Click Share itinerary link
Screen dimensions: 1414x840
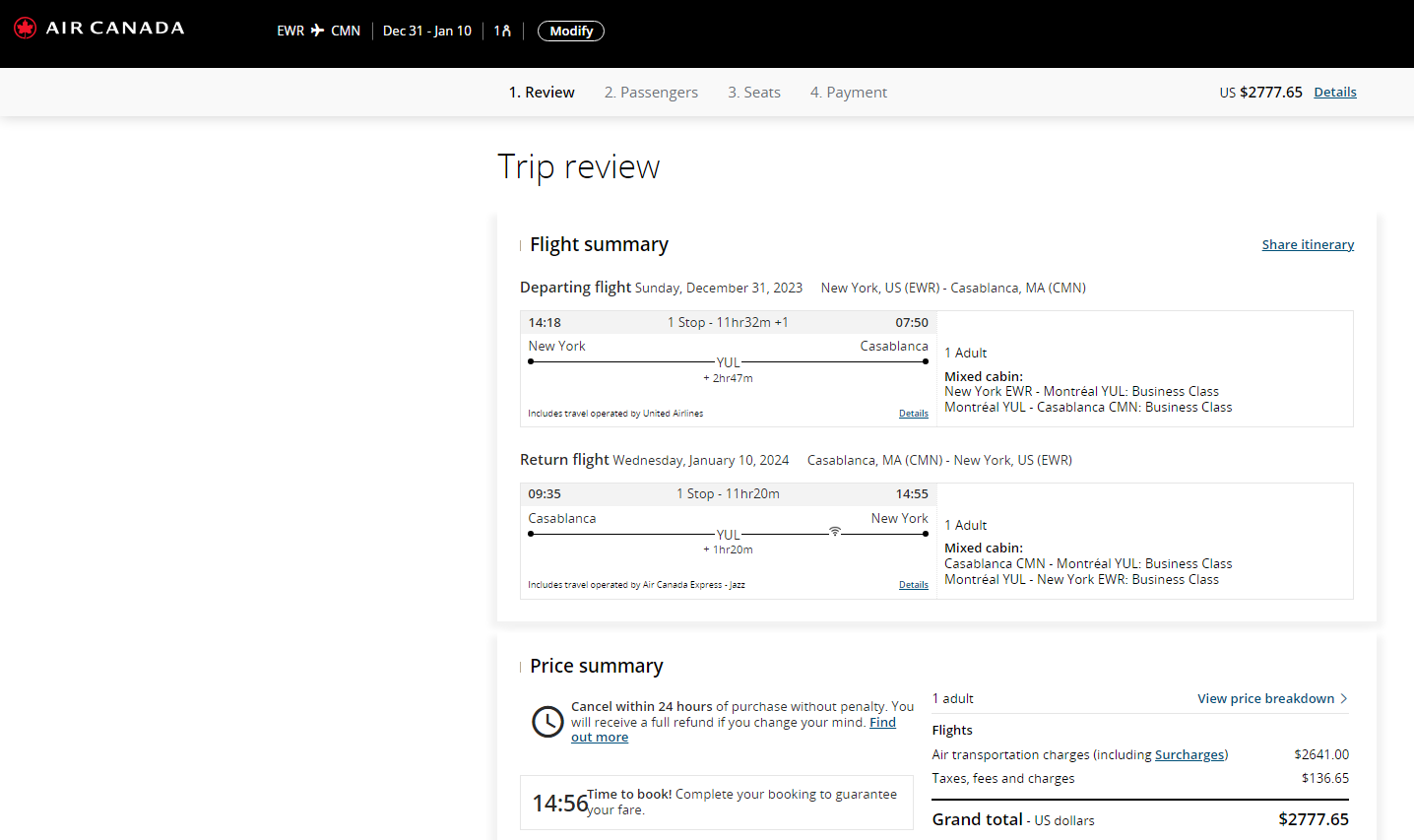pos(1308,244)
